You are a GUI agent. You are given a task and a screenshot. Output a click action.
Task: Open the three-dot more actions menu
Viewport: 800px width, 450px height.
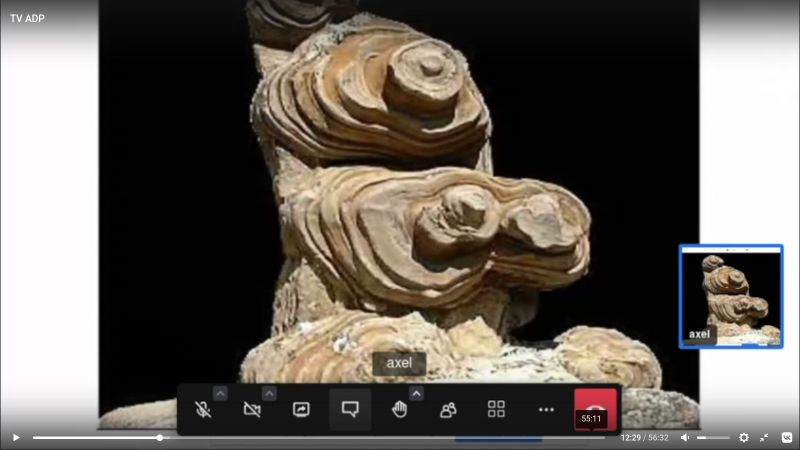546,409
